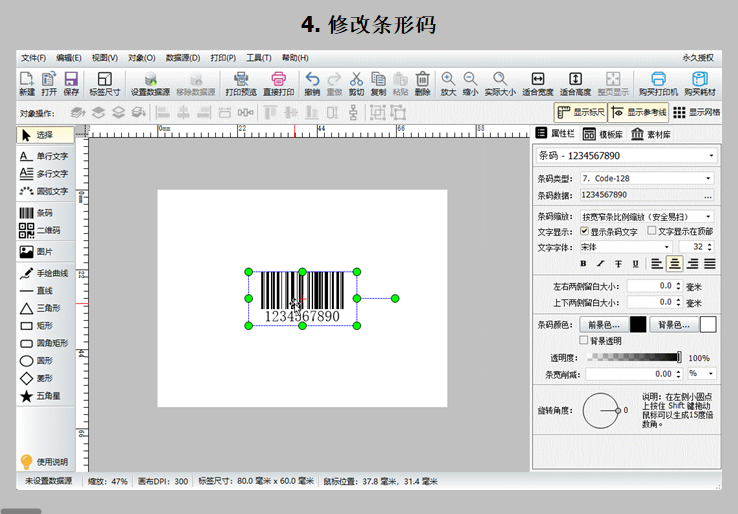
Task: Click the white background color swatch
Action: coord(708,325)
